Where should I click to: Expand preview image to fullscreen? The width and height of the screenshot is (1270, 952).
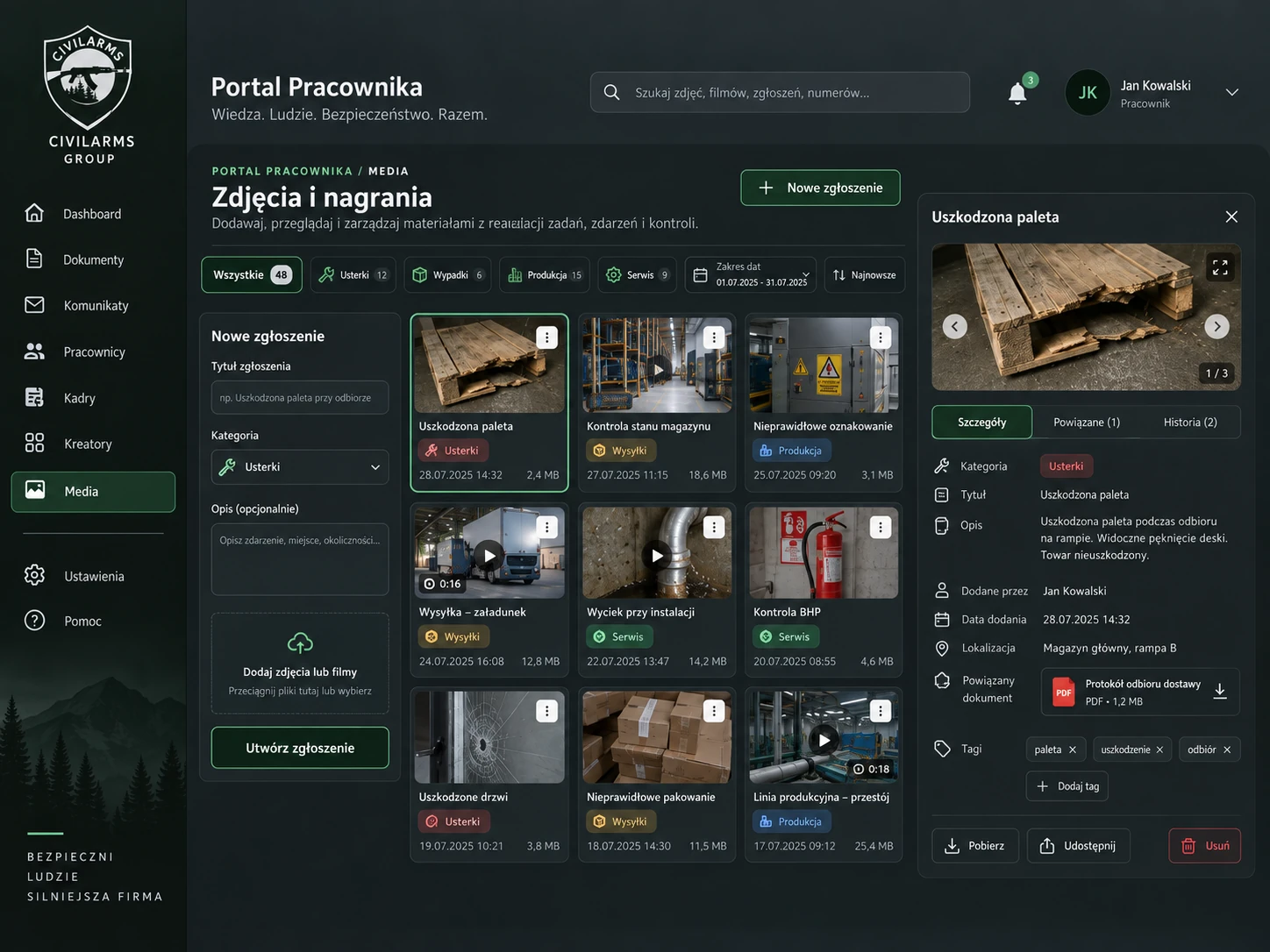point(1220,267)
